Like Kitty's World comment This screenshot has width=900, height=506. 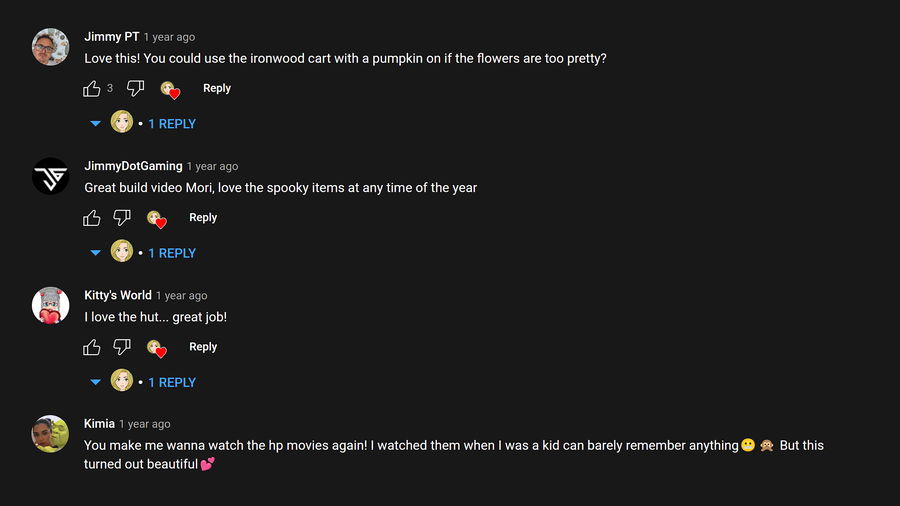pos(92,348)
